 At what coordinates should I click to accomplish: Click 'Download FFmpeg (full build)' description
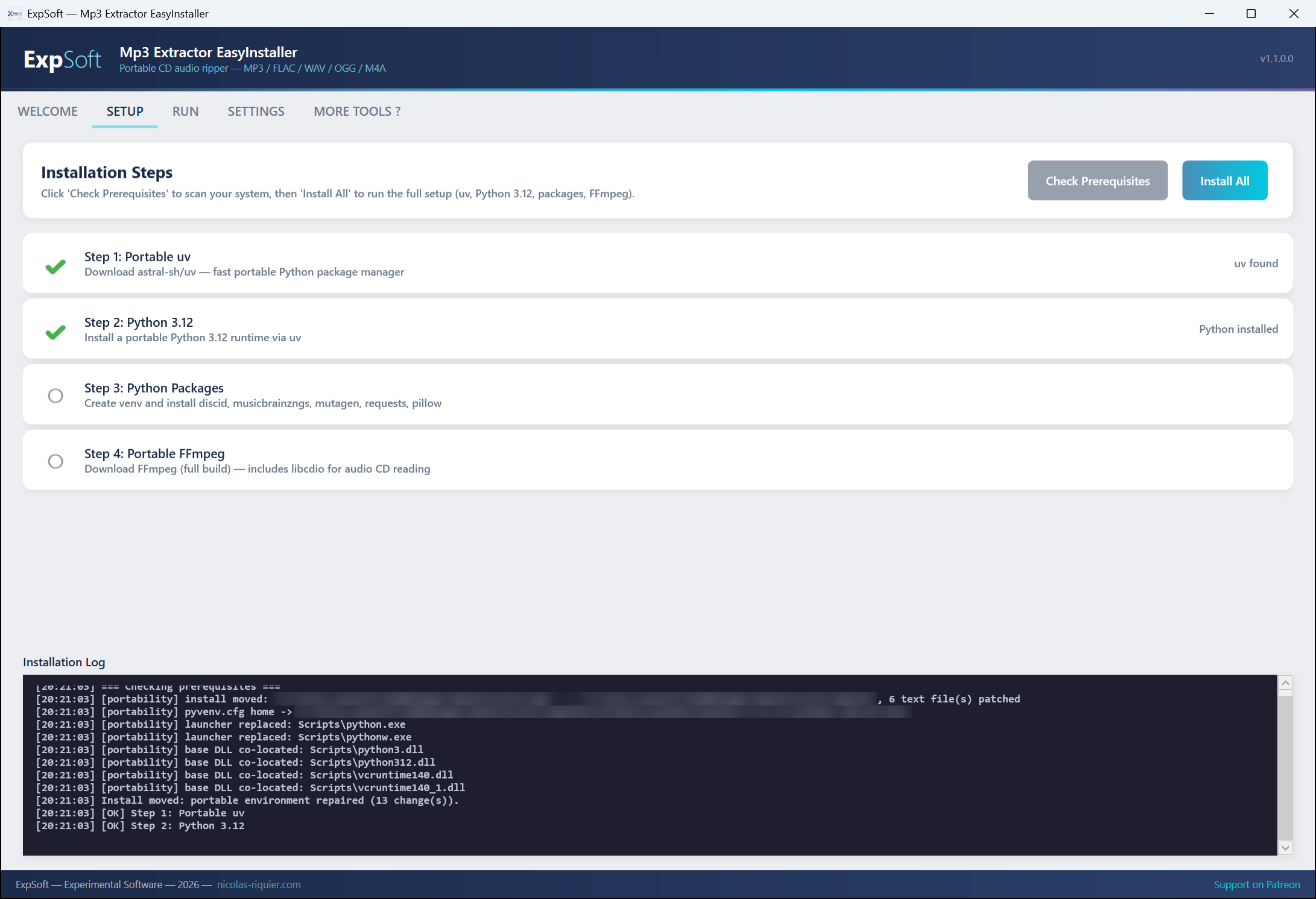[258, 469]
